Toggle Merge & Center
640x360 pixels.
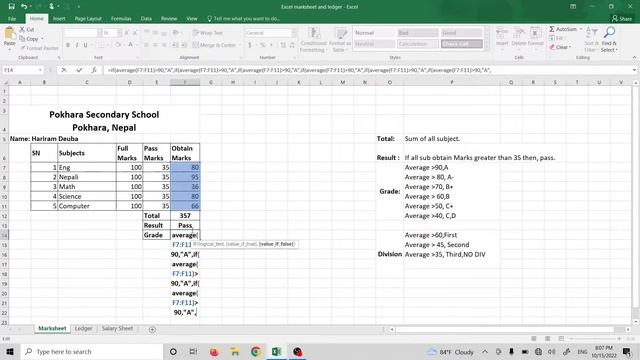click(x=214, y=45)
